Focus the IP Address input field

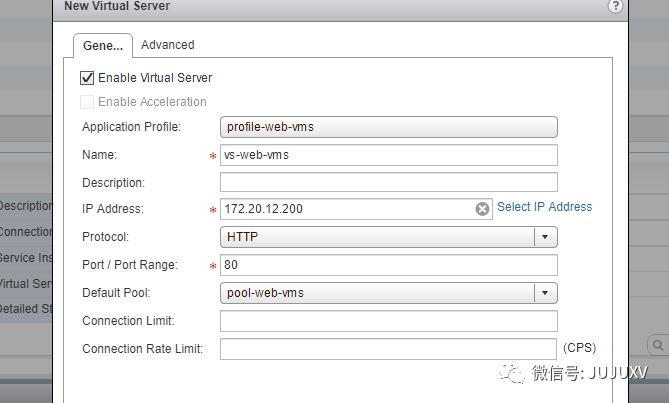click(347, 209)
